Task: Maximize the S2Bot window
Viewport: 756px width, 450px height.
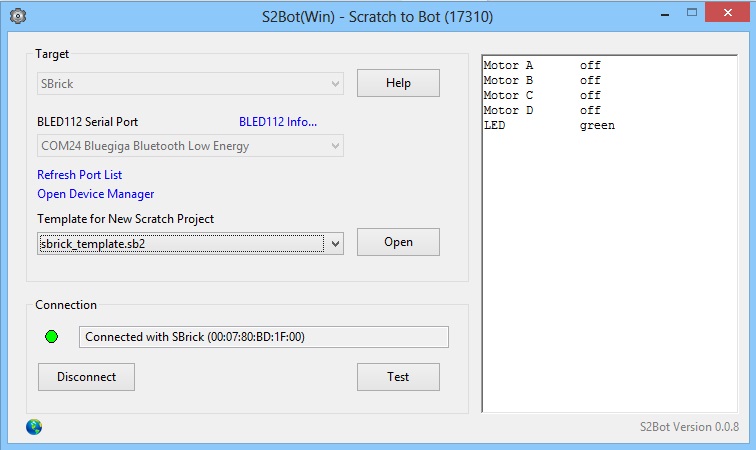Action: pos(692,13)
